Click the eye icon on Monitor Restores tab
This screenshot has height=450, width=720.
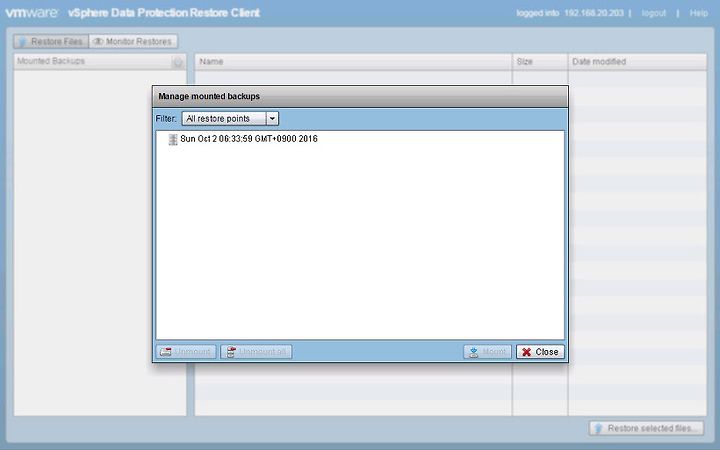coord(98,41)
